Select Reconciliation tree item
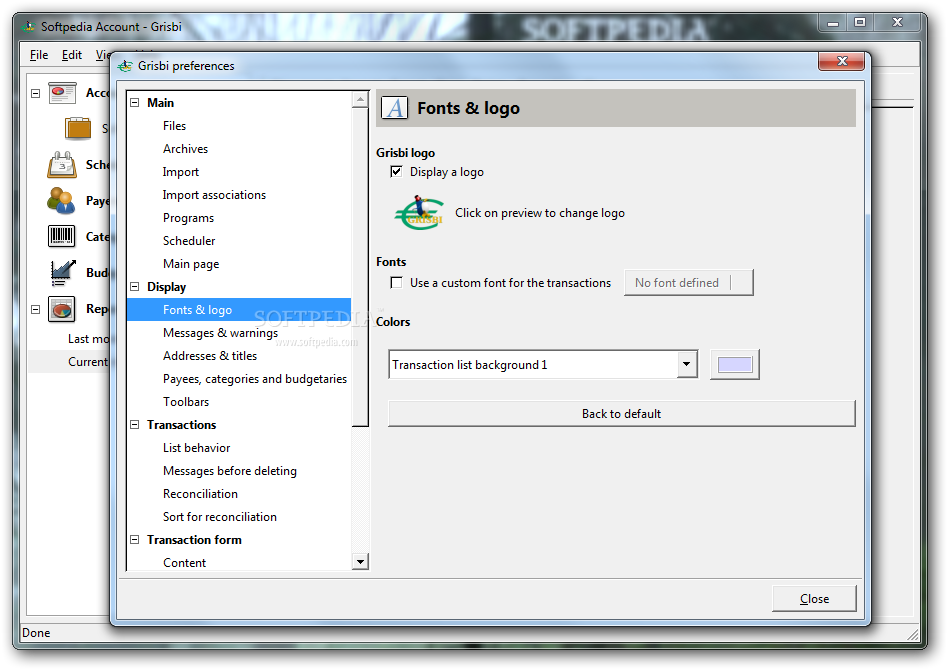The image size is (948, 670). pyautogui.click(x=200, y=493)
